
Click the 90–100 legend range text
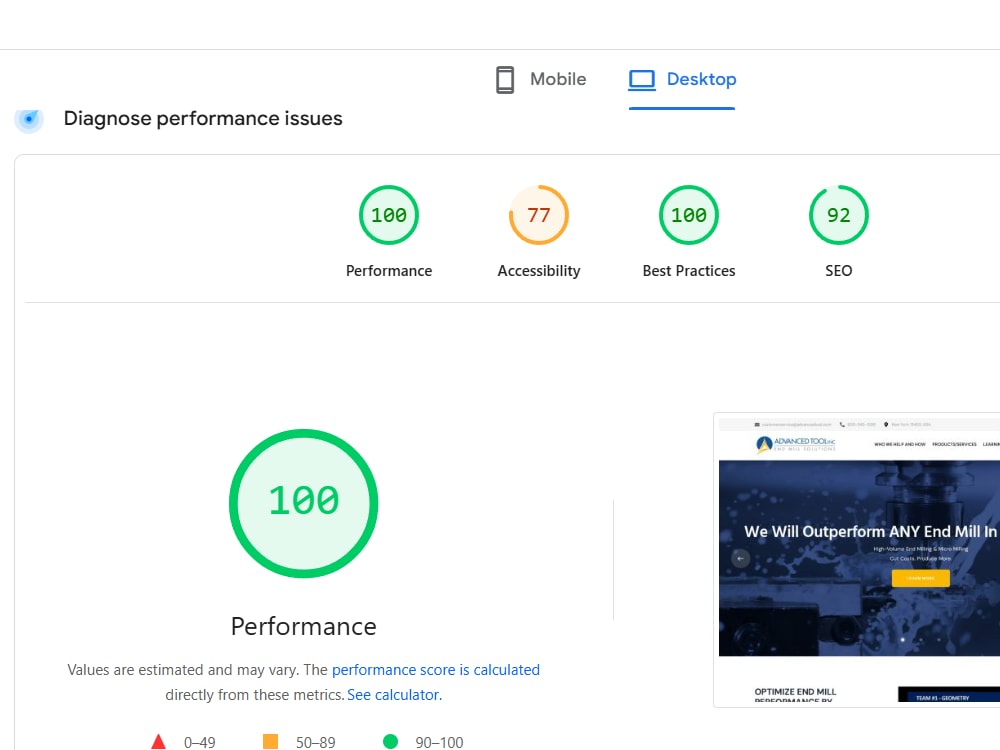click(x=439, y=742)
